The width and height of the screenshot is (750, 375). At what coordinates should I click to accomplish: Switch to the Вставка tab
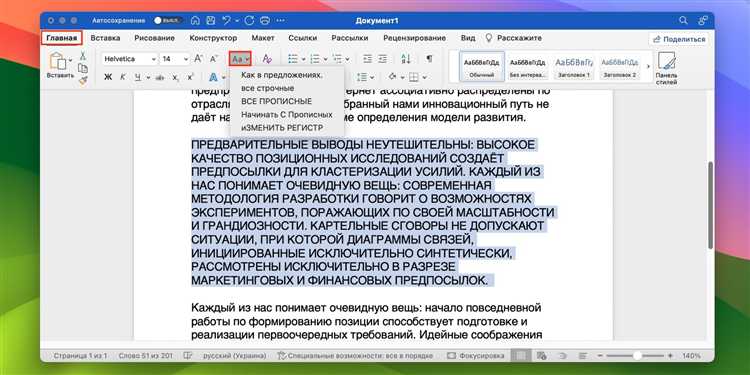pos(105,38)
